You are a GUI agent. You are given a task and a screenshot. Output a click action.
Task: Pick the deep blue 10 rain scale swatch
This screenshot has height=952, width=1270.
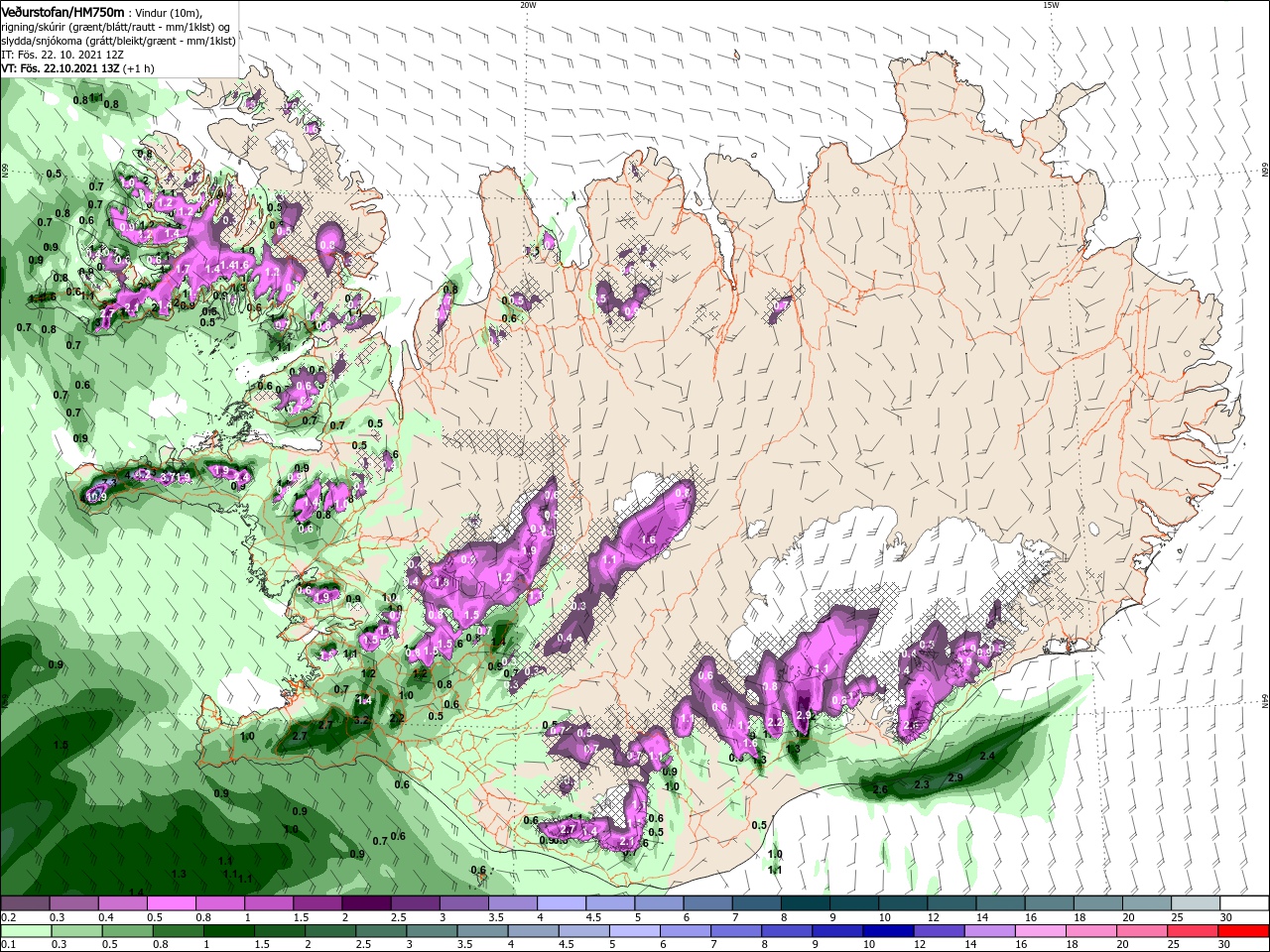(888, 930)
